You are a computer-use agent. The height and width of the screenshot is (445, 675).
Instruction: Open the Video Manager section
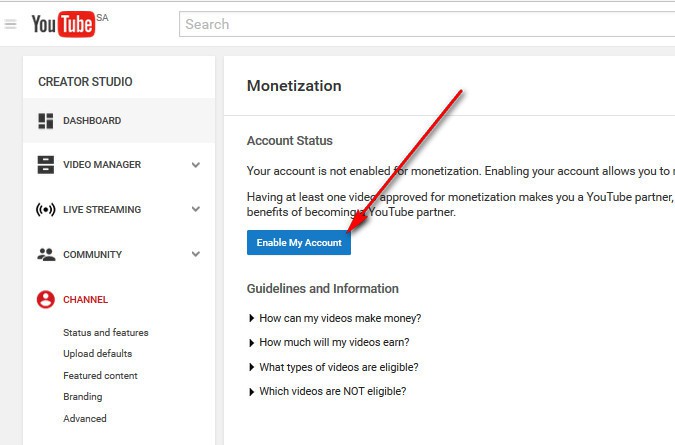click(102, 165)
